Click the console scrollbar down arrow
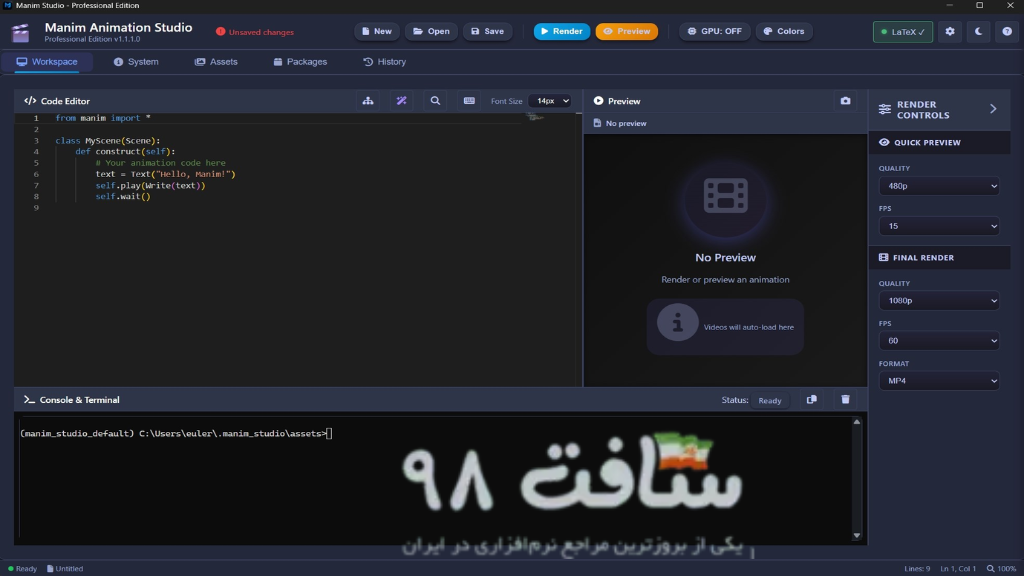Image resolution: width=1024 pixels, height=576 pixels. tap(857, 536)
